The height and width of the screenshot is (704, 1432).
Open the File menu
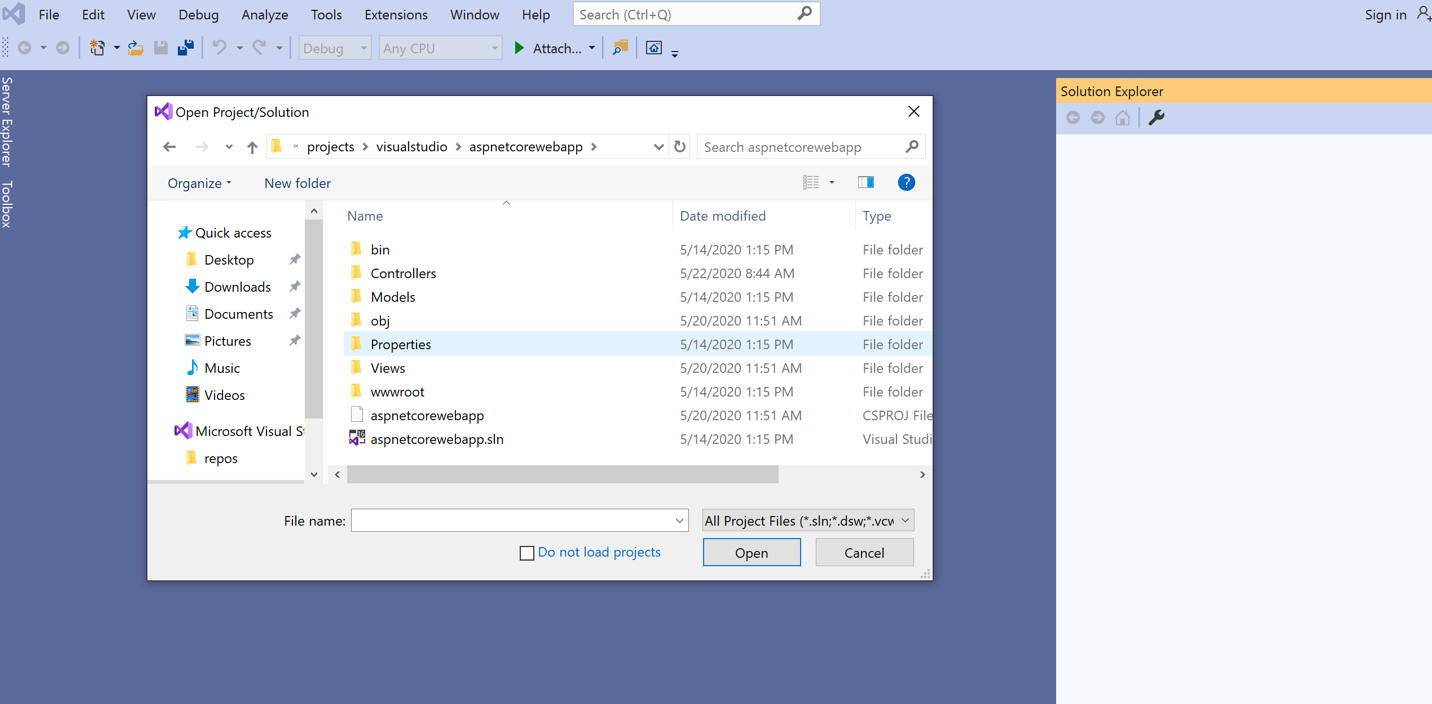(x=48, y=14)
